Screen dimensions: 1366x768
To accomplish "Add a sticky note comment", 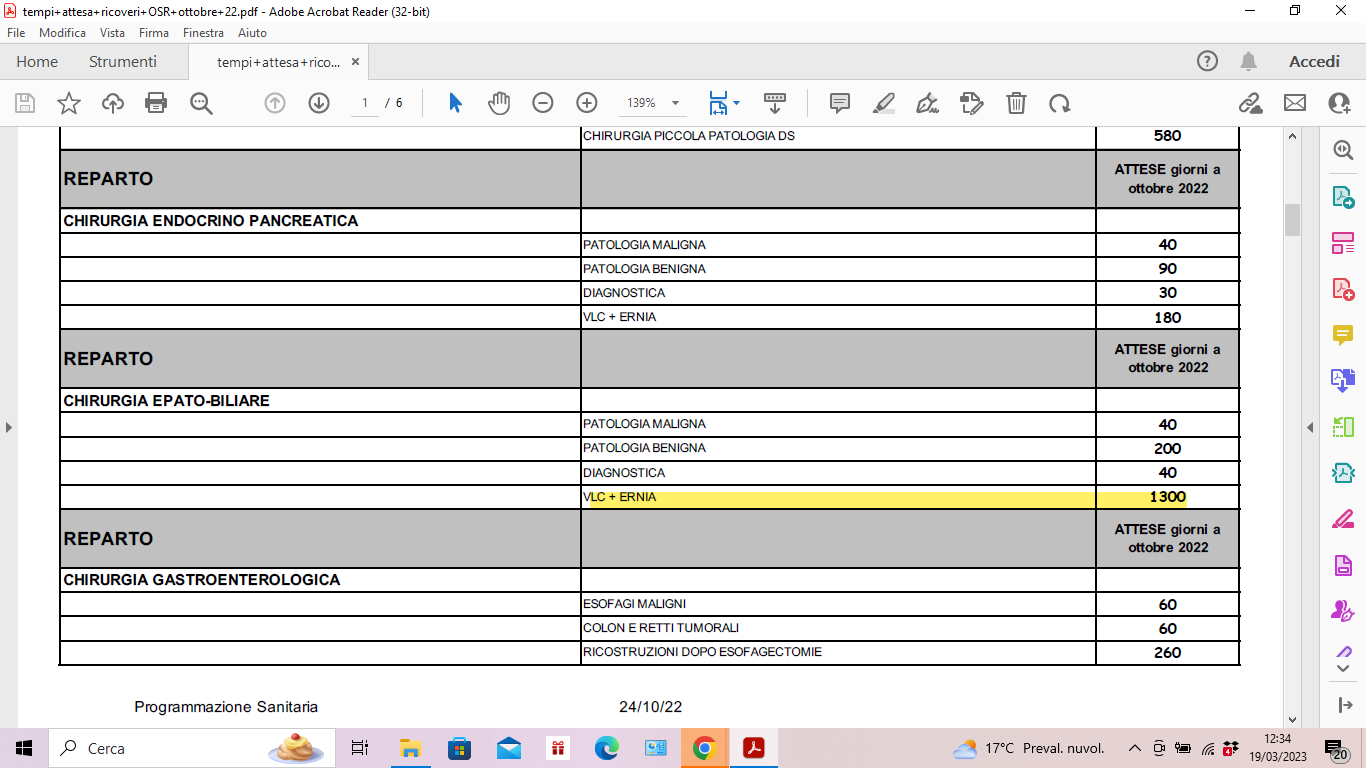I will click(x=840, y=103).
